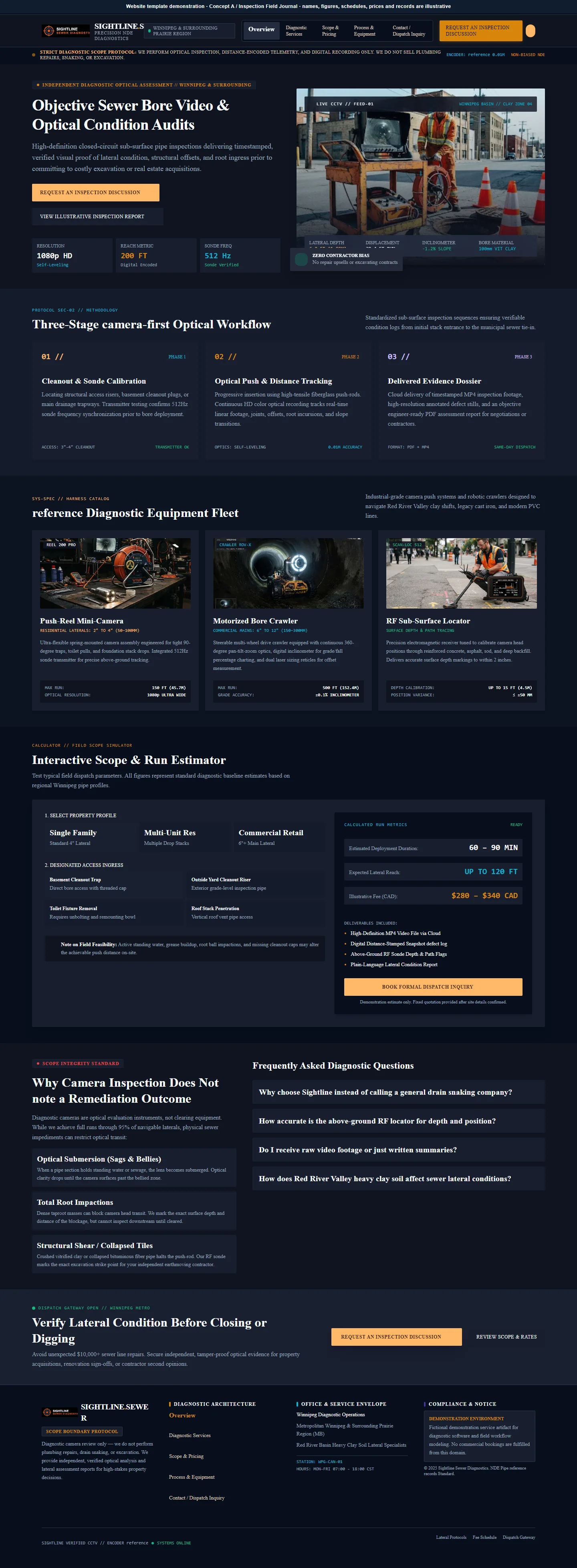Select the Single Family property profile
This screenshot has width=577, height=1568.
pos(91,837)
